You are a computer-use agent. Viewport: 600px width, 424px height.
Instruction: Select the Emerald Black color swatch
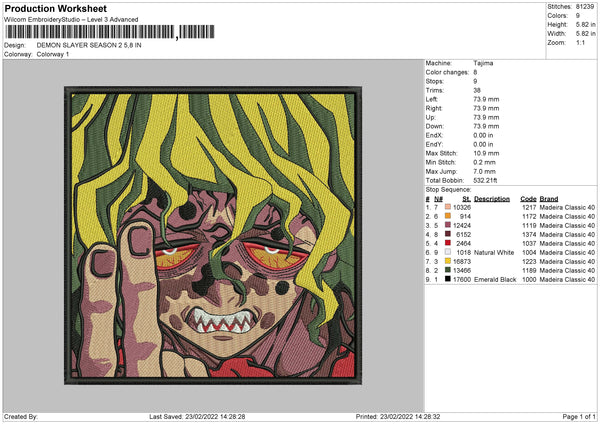tap(448, 279)
